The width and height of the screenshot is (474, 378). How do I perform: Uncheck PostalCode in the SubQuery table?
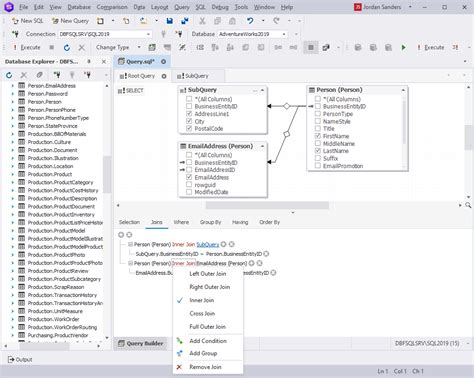click(x=189, y=128)
